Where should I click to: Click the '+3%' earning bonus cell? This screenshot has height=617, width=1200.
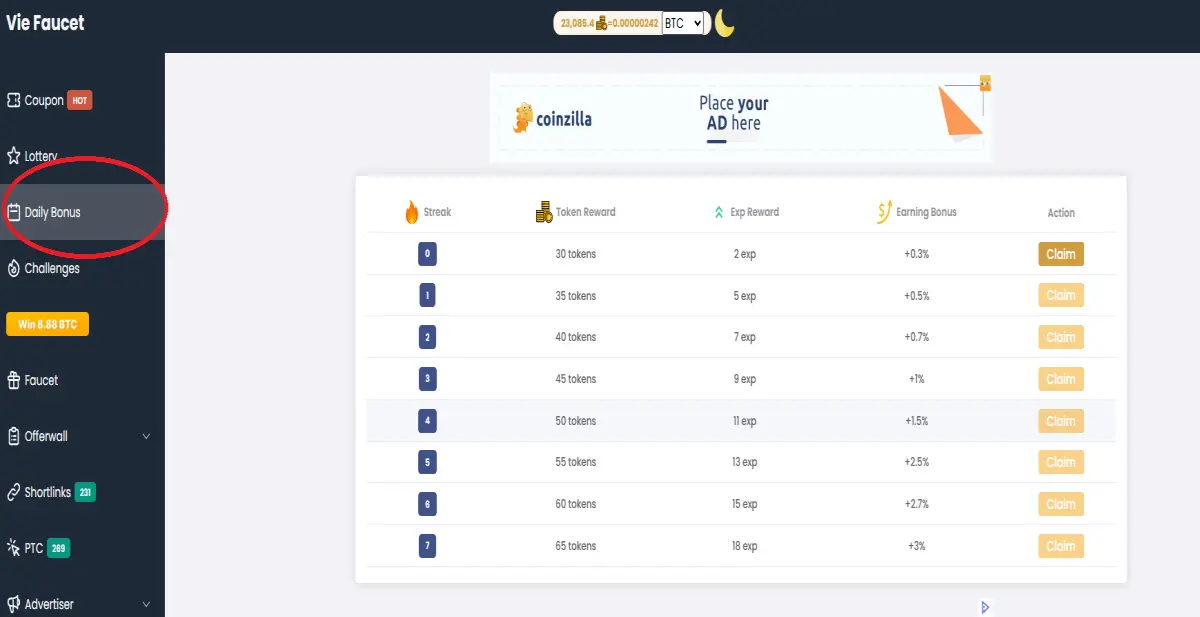pos(916,546)
